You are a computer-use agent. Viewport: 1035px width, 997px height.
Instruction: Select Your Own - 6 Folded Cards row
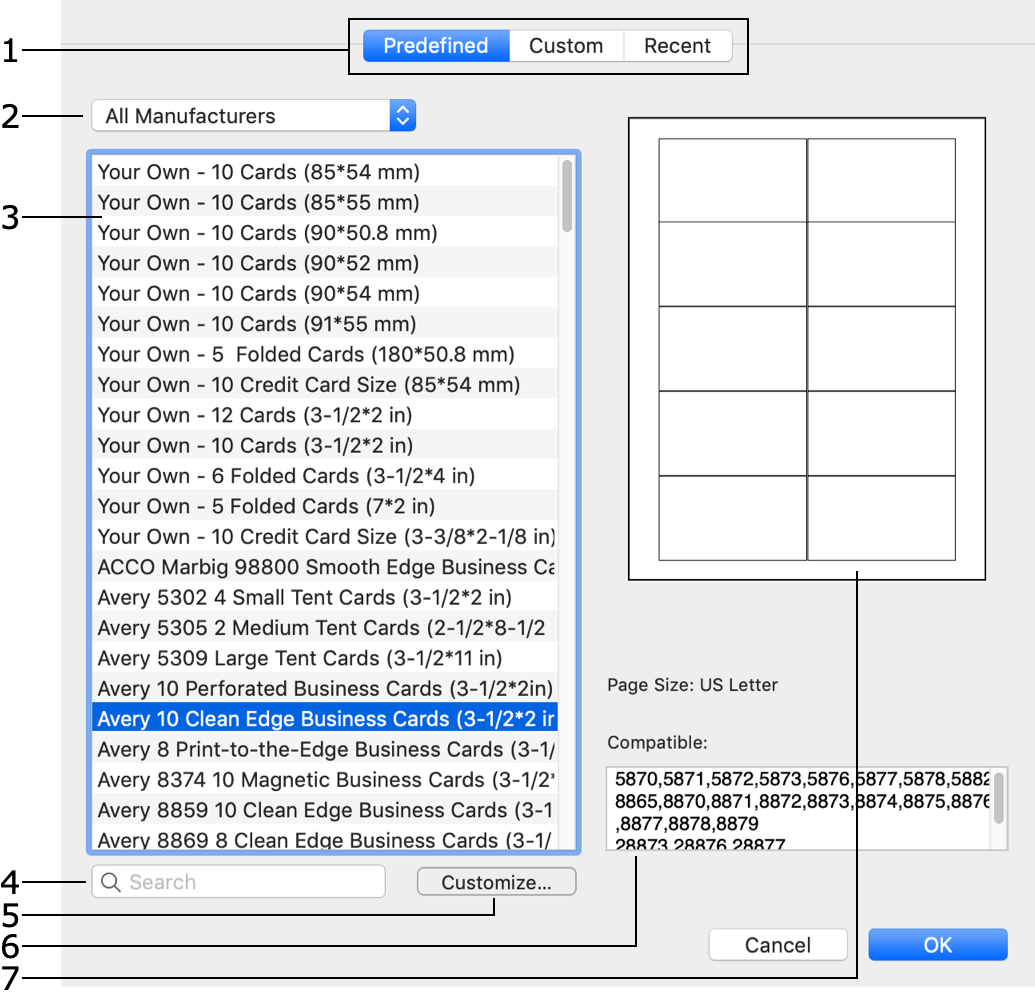(325, 475)
